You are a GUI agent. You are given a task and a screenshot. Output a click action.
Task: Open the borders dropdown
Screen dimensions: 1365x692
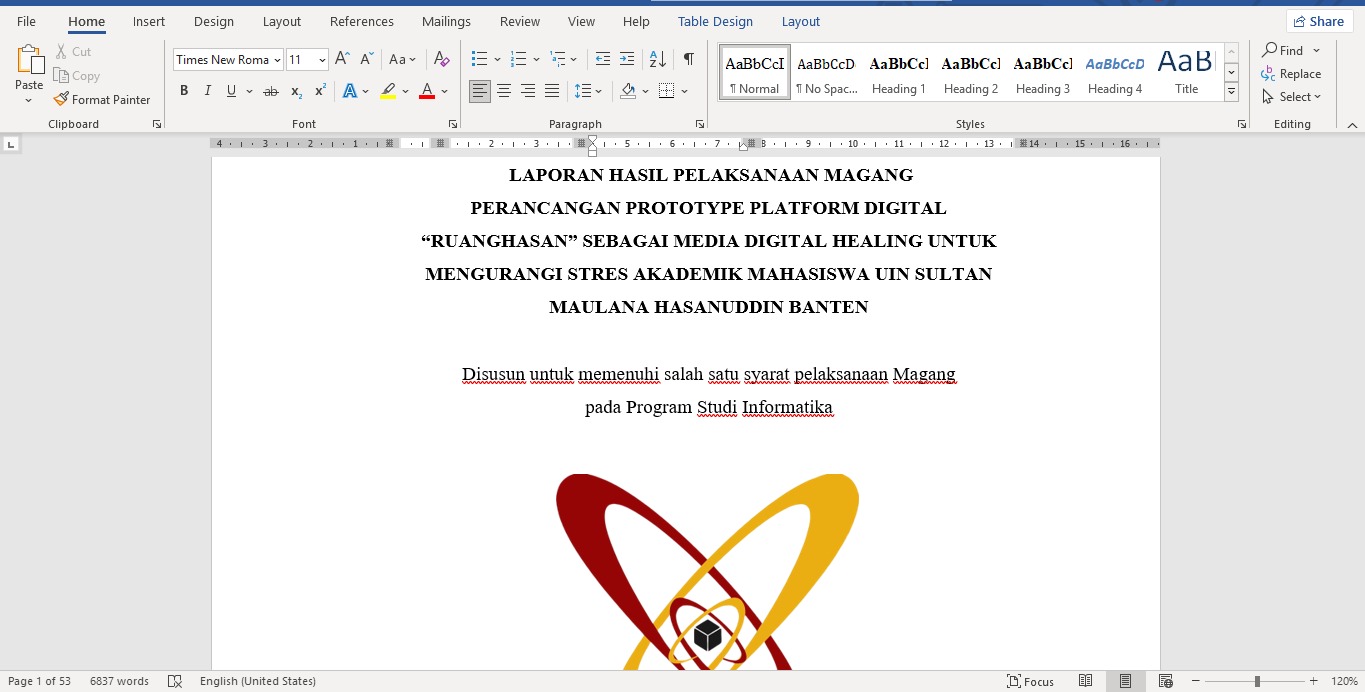click(684, 91)
